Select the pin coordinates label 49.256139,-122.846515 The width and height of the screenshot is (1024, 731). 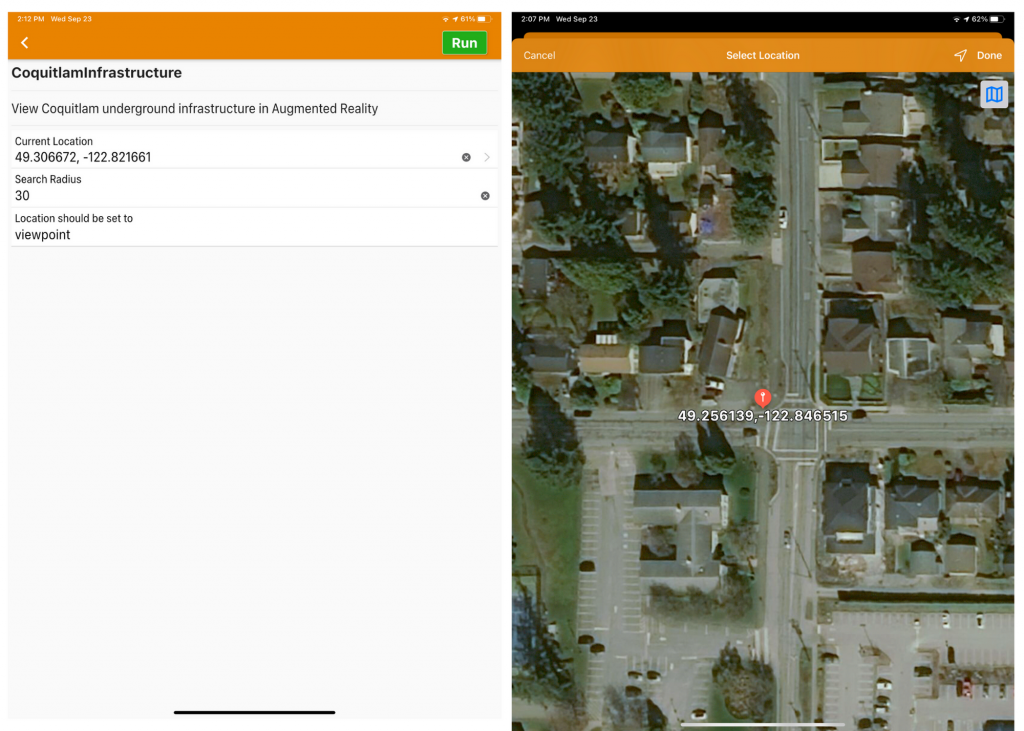763,416
